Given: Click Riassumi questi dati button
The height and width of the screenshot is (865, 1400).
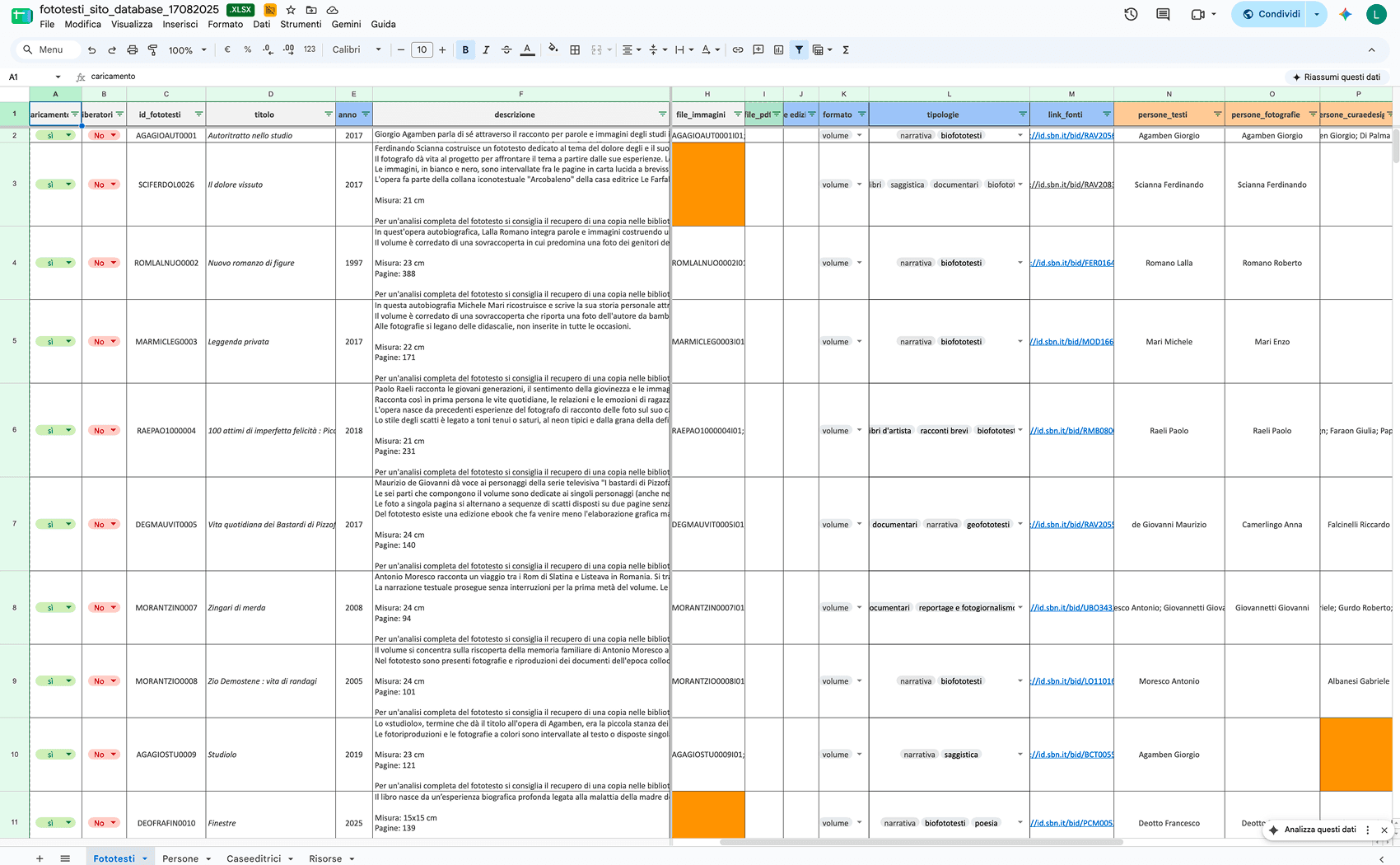Looking at the screenshot, I should tap(1336, 77).
